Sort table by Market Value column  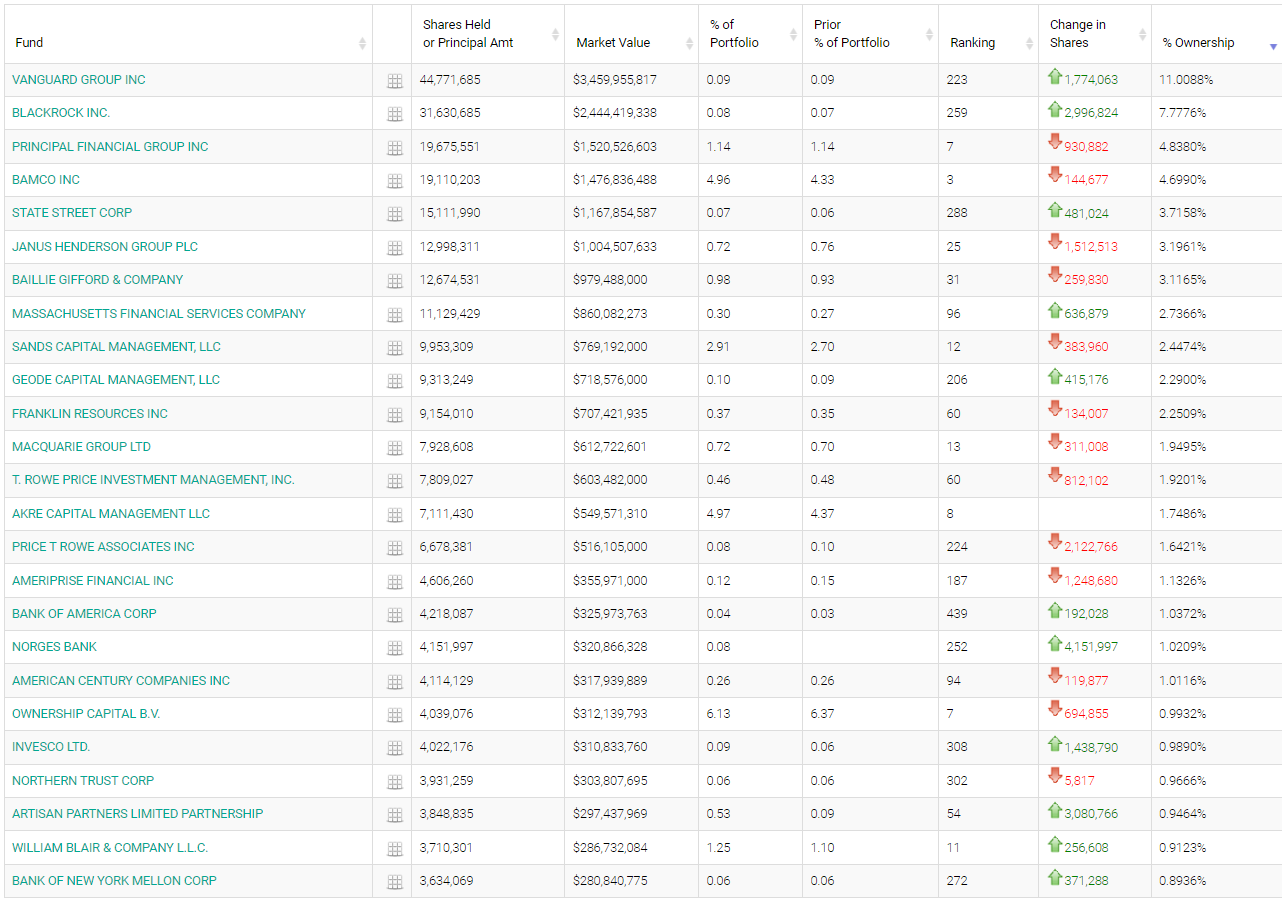(631, 34)
